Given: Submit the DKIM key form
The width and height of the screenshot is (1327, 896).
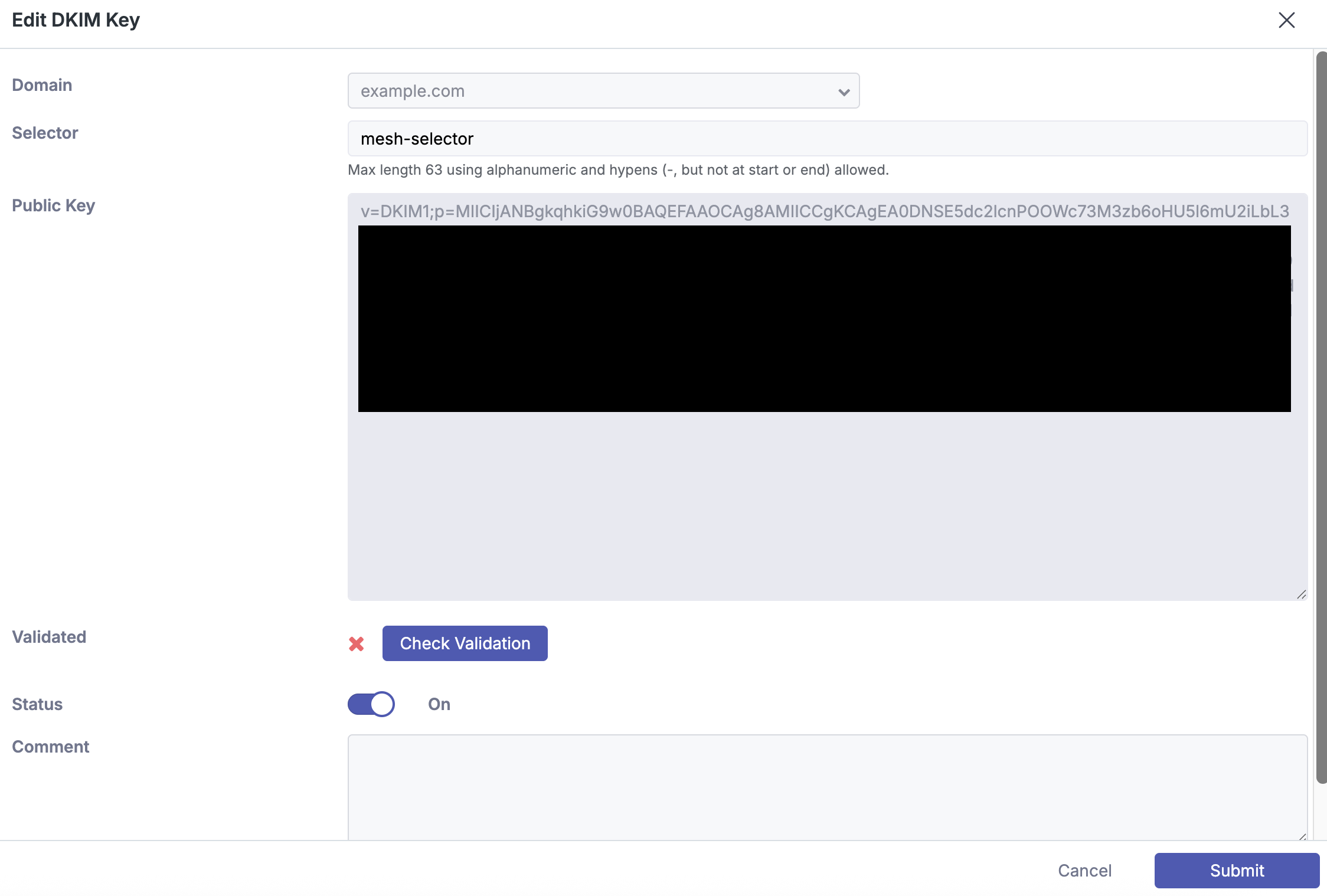Looking at the screenshot, I should [x=1237, y=871].
